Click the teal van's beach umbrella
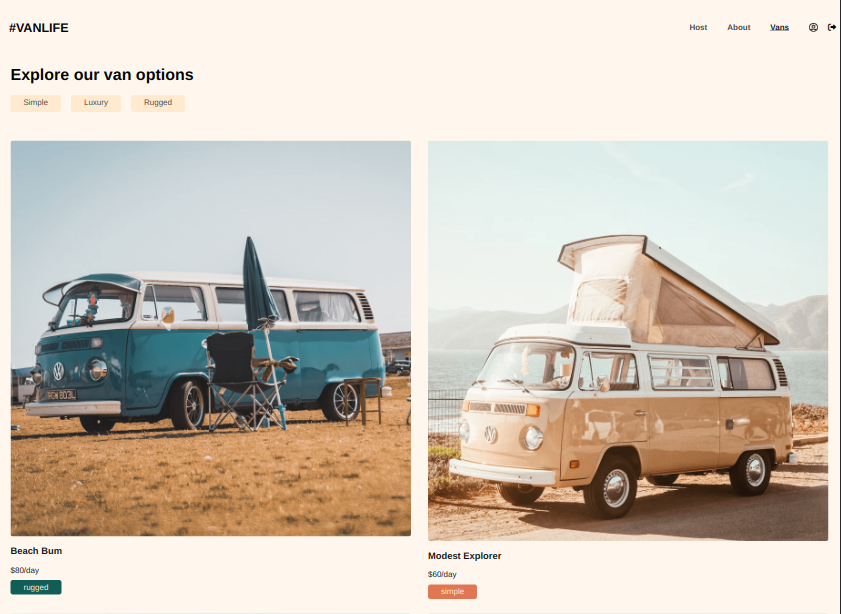The height and width of the screenshot is (614, 841). [260, 284]
